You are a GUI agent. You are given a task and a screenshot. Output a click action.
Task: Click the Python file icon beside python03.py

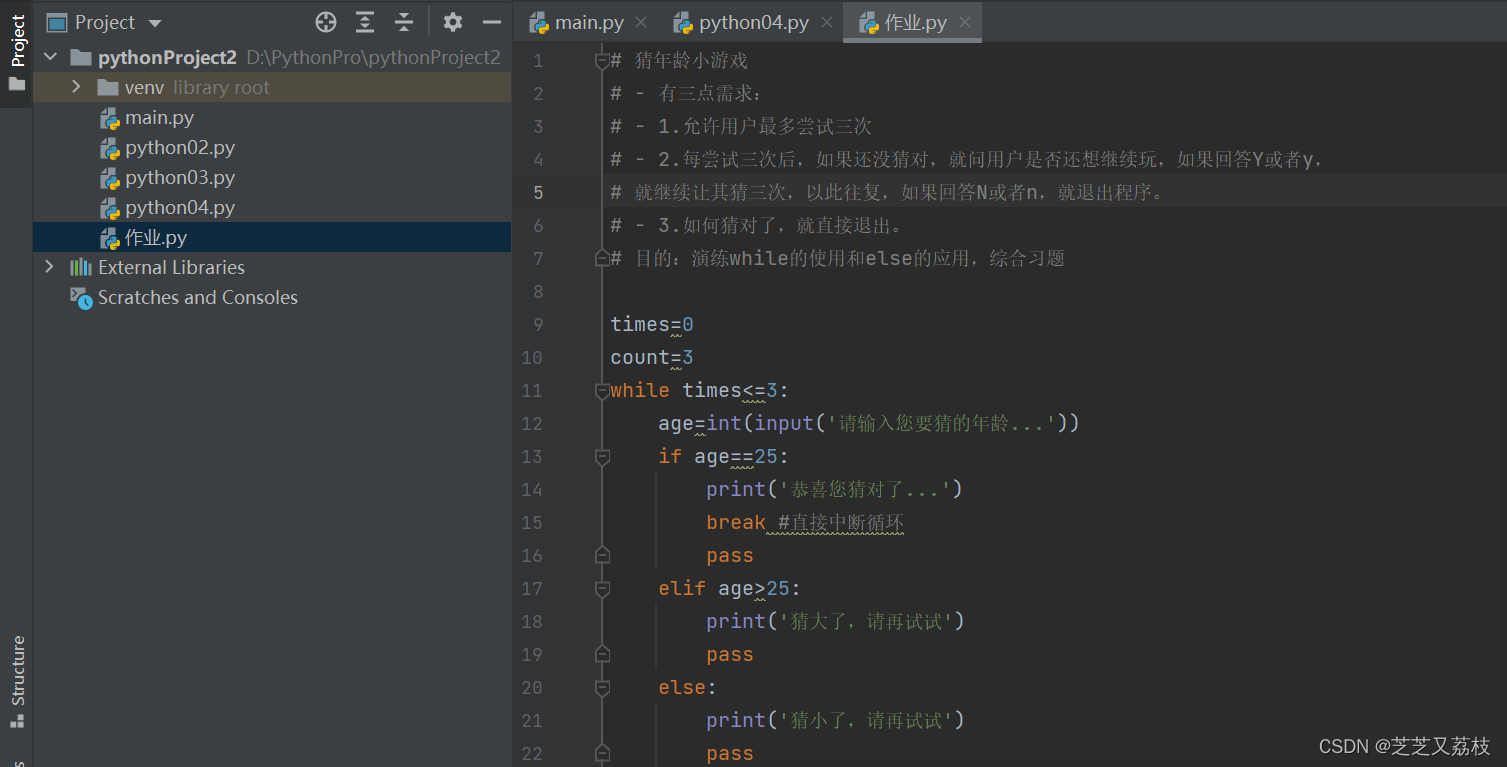(109, 178)
